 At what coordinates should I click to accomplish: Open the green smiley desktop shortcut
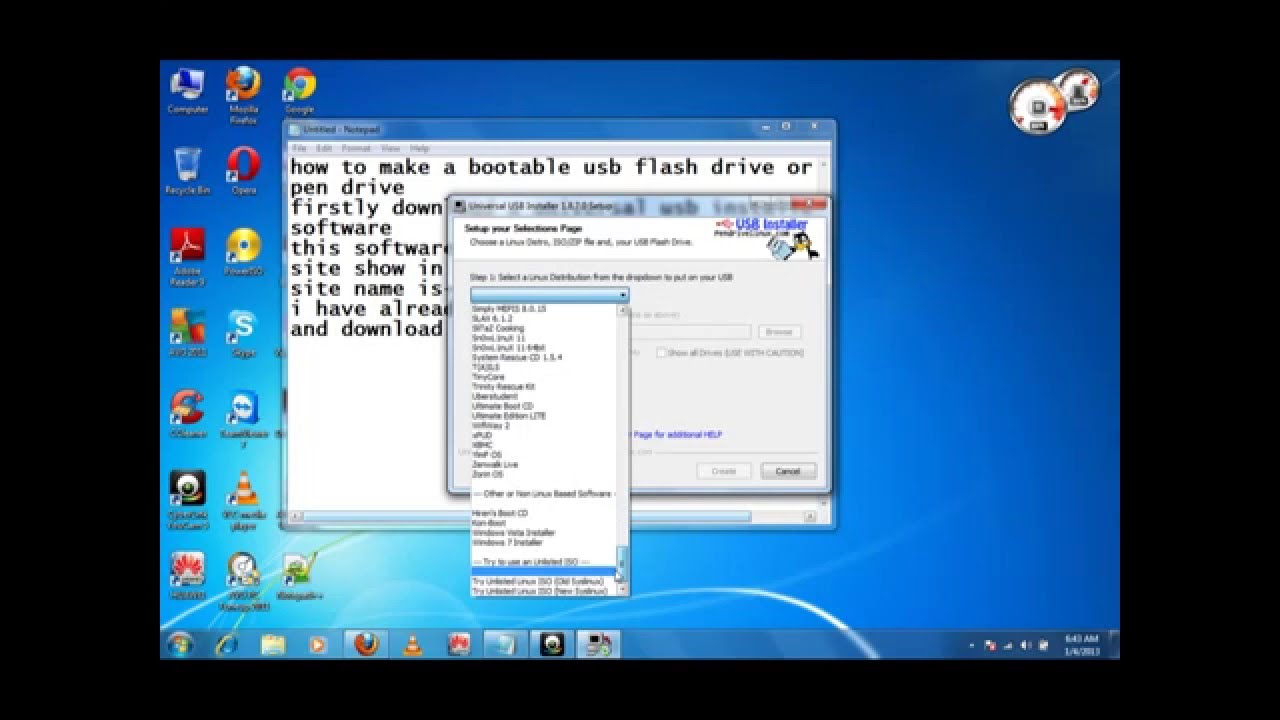click(299, 575)
